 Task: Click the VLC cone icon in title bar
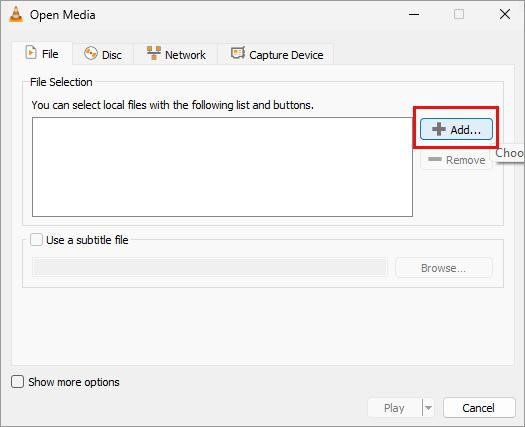tap(16, 14)
